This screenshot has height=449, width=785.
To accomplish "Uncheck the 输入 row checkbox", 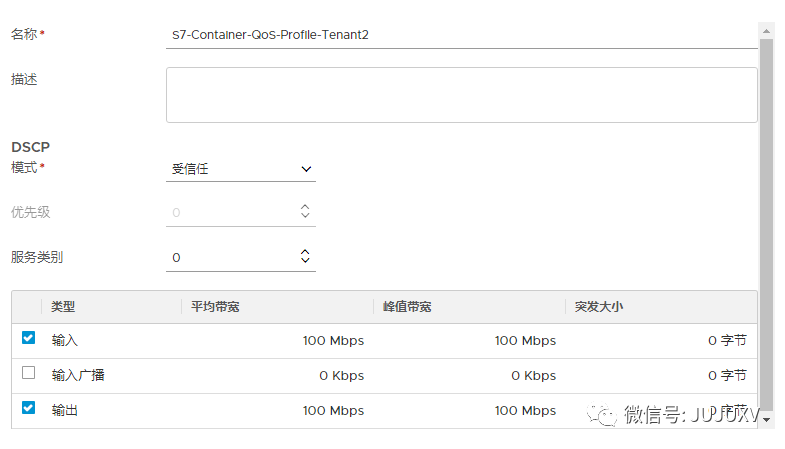I will pos(28,338).
